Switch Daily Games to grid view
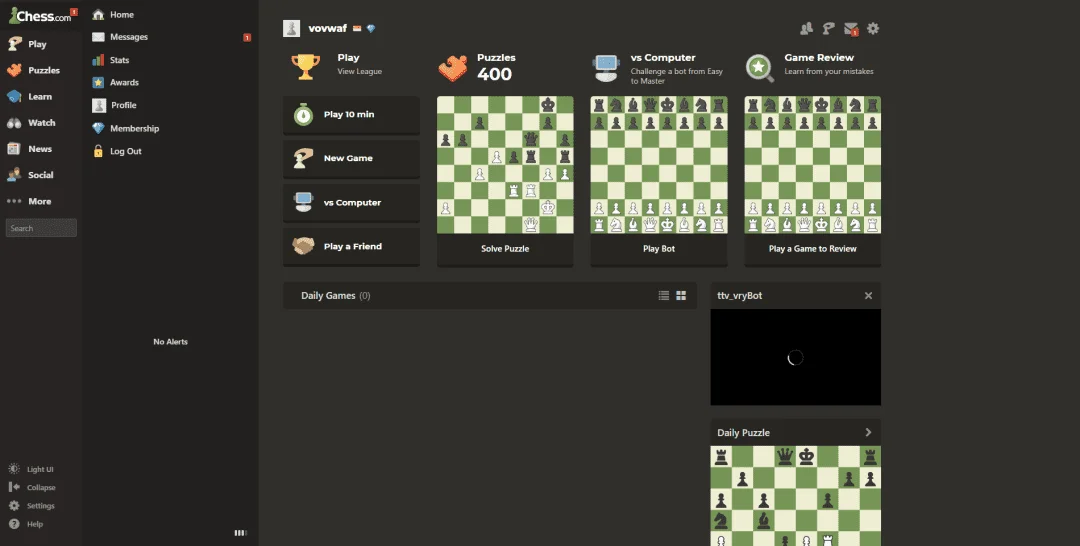This screenshot has height=546, width=1080. tap(681, 295)
